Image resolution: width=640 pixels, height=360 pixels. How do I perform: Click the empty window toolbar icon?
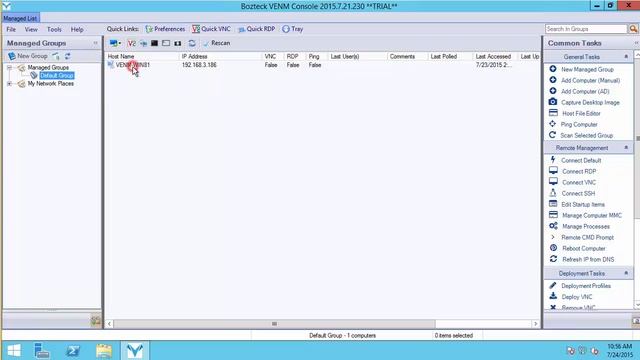tap(166, 43)
